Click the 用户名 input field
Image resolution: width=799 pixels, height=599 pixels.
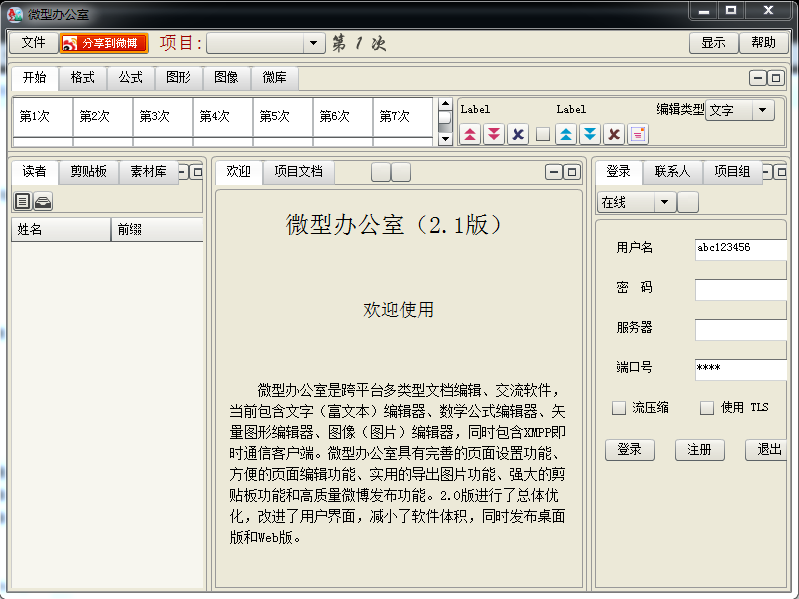pyautogui.click(x=741, y=249)
